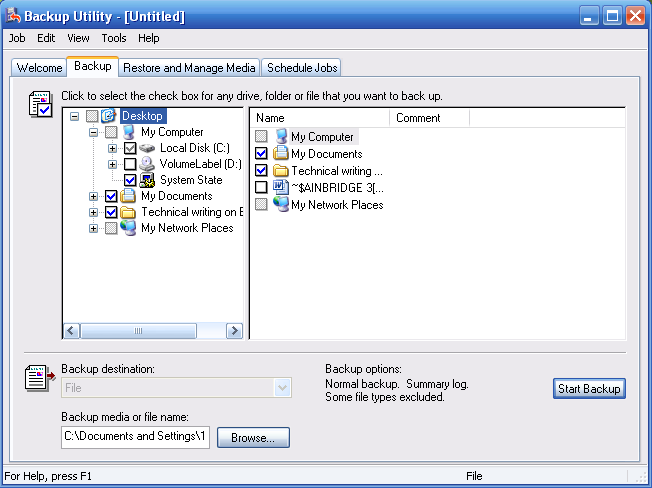Select the Backup tab

click(x=93, y=66)
